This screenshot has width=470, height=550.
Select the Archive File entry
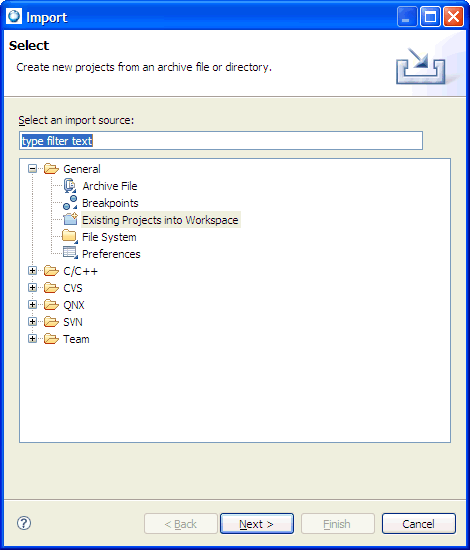[x=110, y=186]
